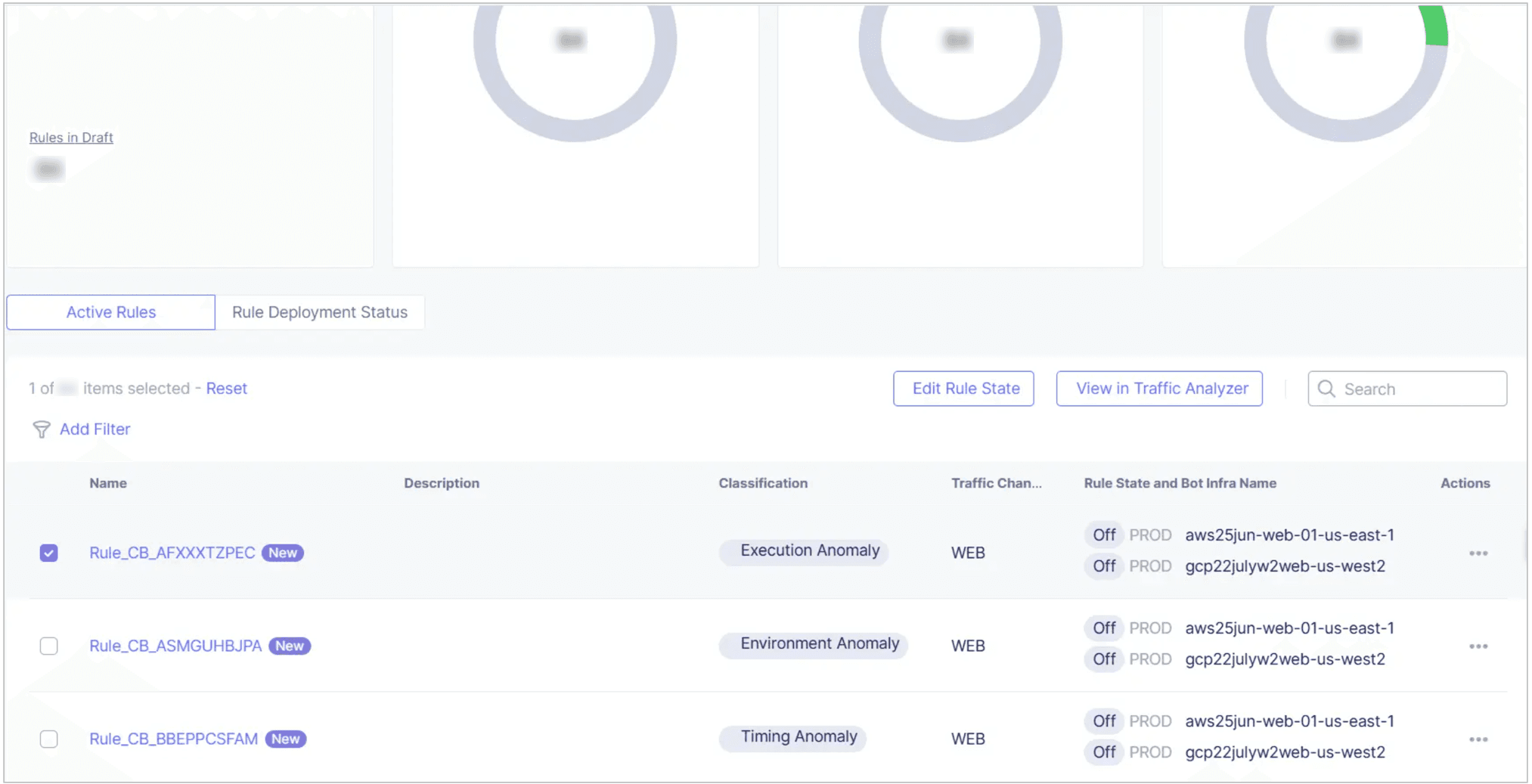Select the checkbox for Rule_CB_BBEPPCSFAM
Viewport: 1532px width, 784px height.
pyautogui.click(x=48, y=739)
